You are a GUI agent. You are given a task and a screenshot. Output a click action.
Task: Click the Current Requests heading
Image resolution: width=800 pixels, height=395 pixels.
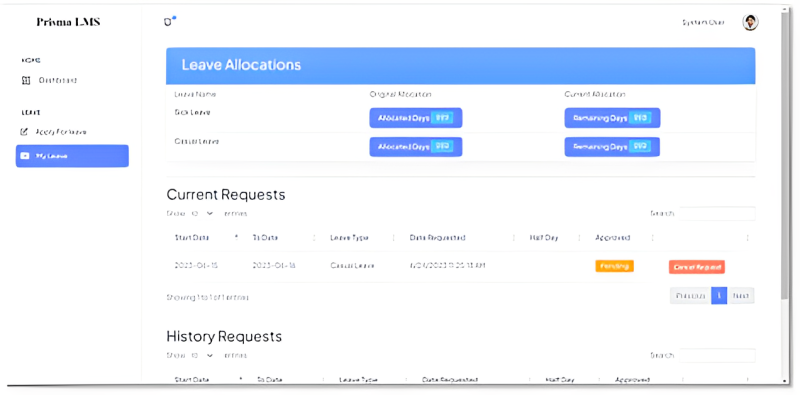tap(226, 194)
